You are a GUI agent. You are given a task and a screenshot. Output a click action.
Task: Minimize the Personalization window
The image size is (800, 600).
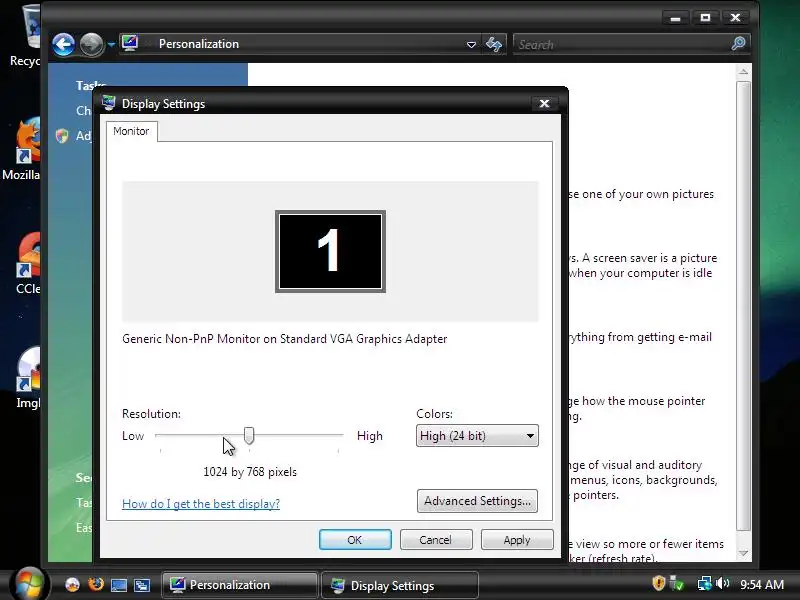pos(676,18)
